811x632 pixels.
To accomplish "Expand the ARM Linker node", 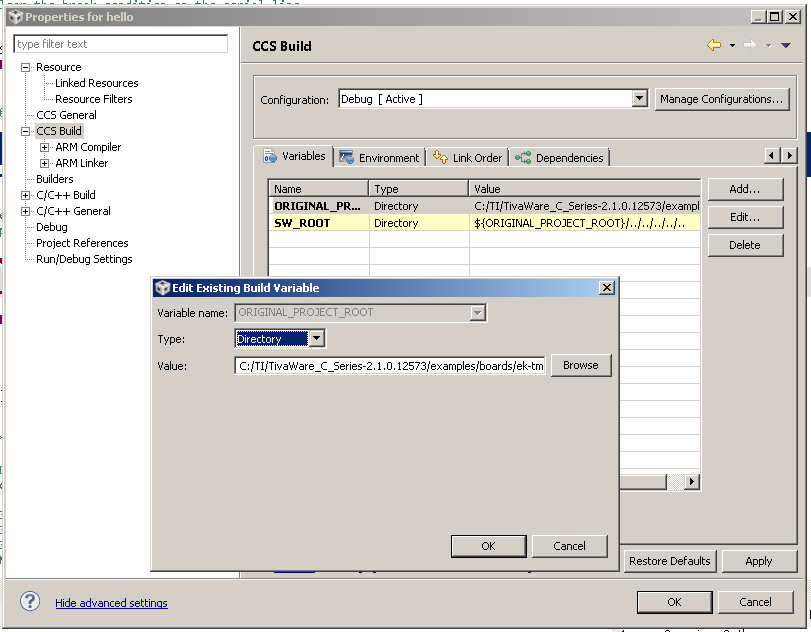I will (x=44, y=163).
